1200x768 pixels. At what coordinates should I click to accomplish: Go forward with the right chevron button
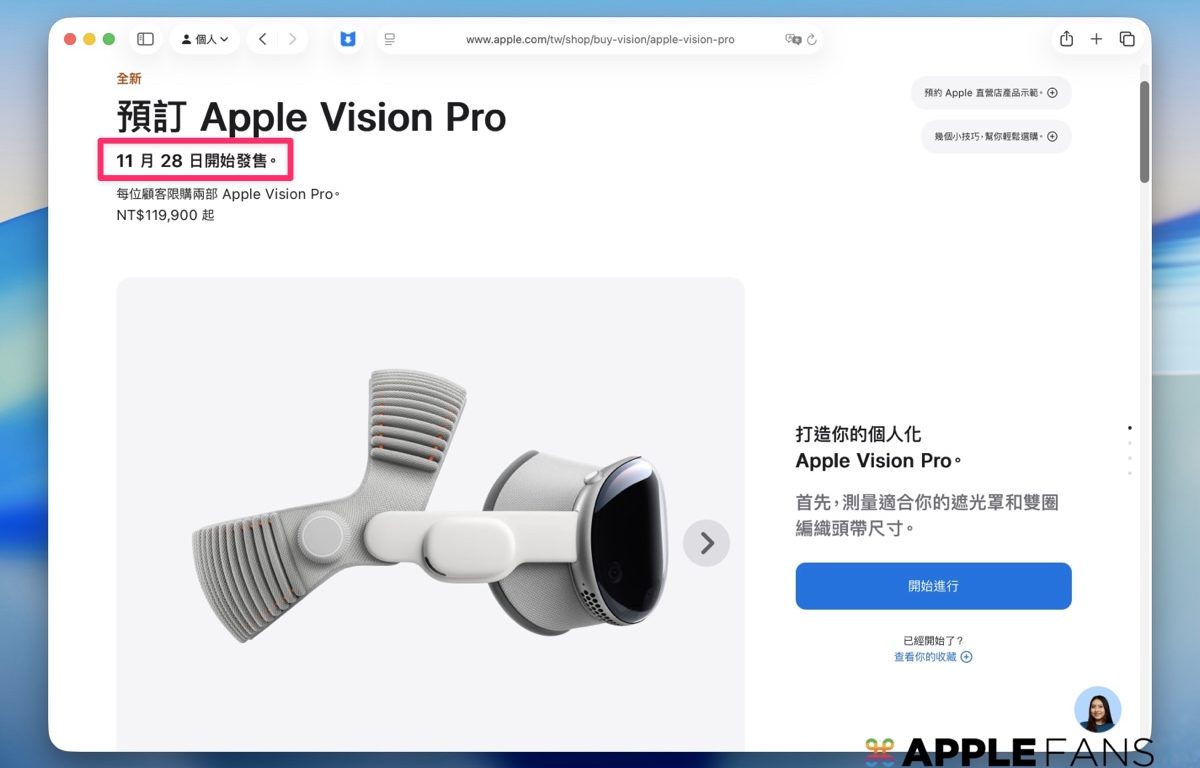click(x=292, y=39)
